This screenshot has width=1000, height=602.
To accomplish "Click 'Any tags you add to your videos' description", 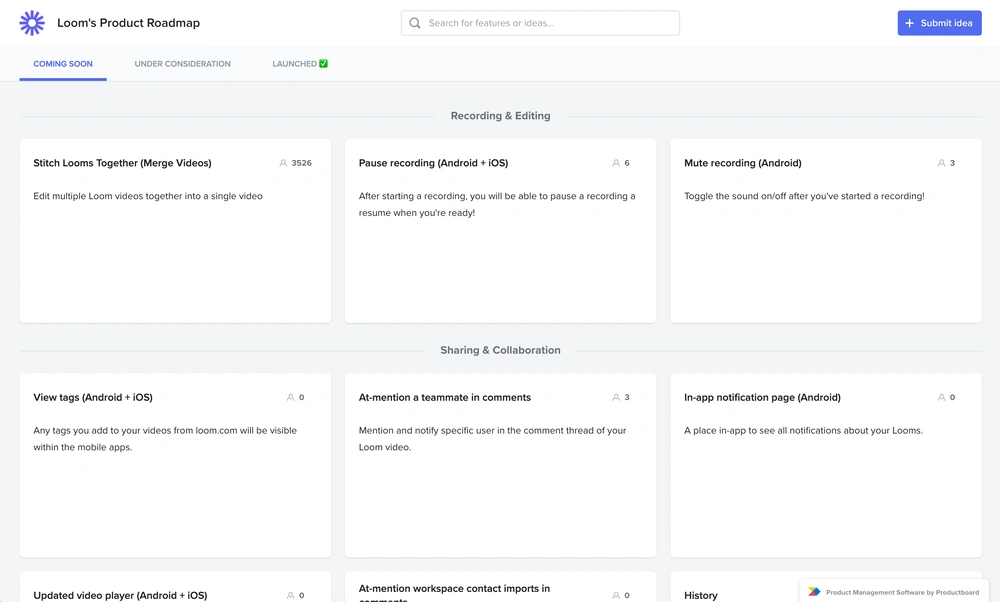I will pos(165,439).
